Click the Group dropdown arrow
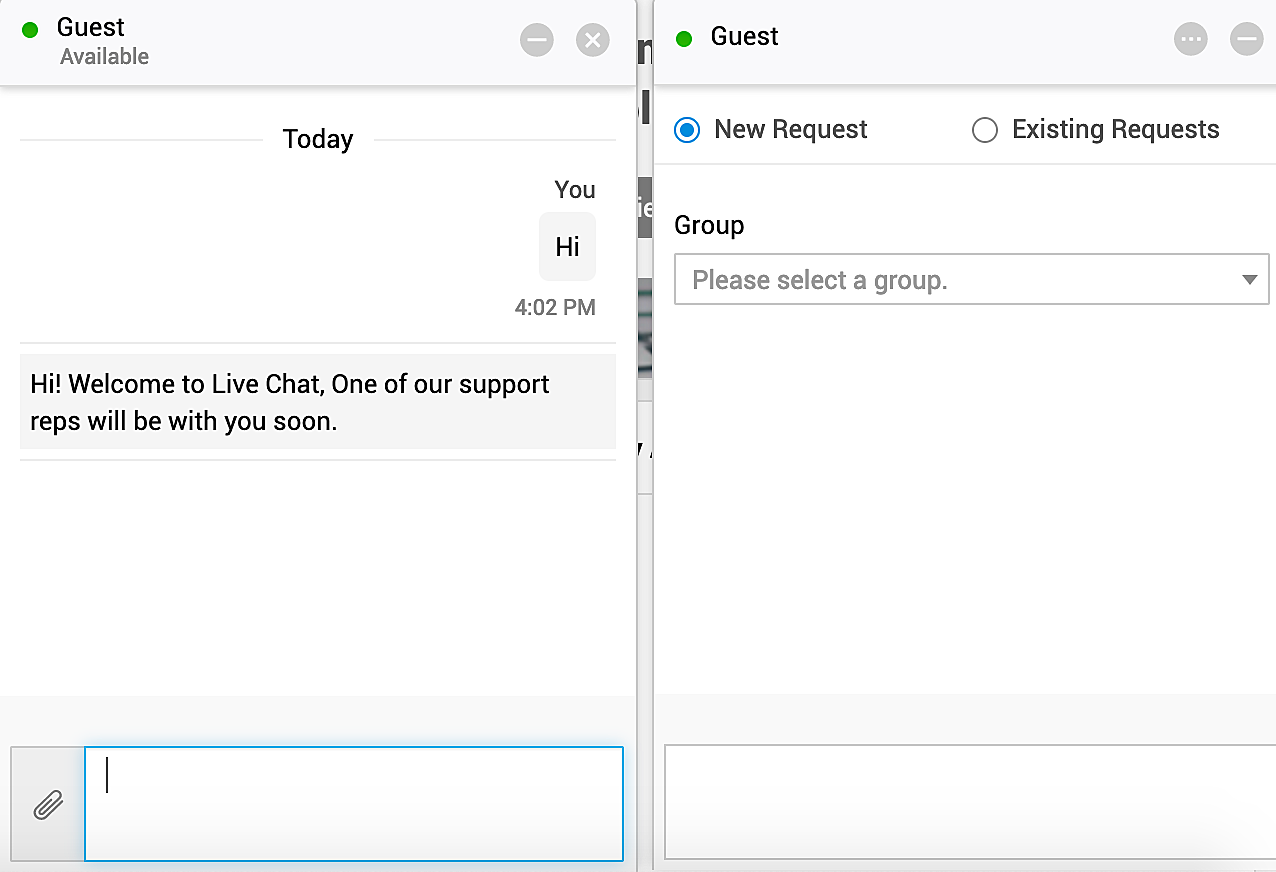Viewport: 1276px width, 872px height. (1249, 280)
